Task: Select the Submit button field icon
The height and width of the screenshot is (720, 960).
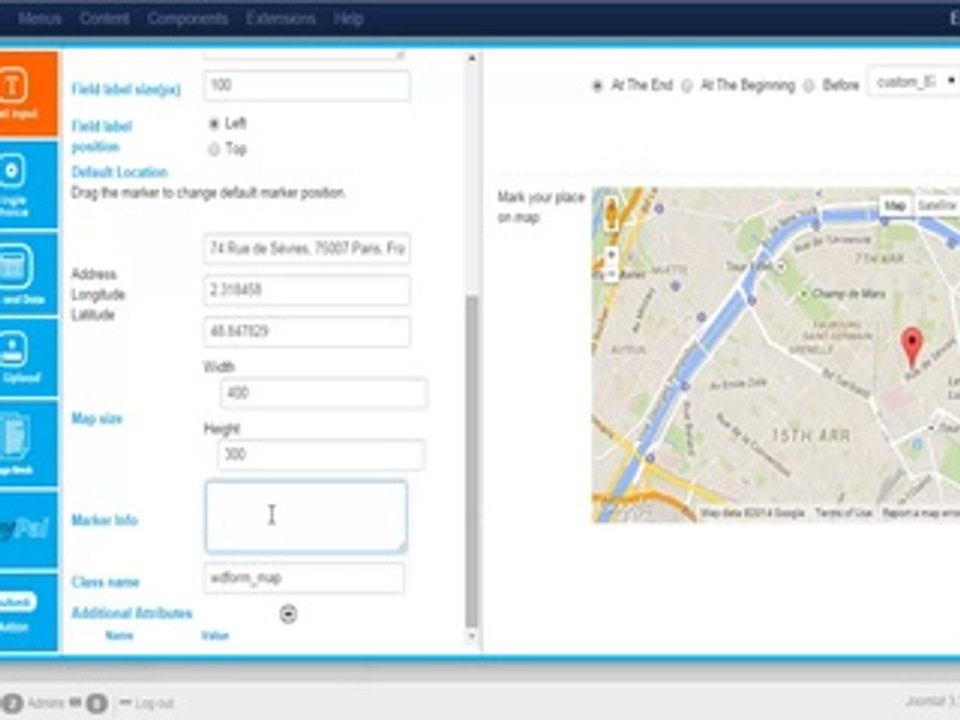Action: coord(27,611)
